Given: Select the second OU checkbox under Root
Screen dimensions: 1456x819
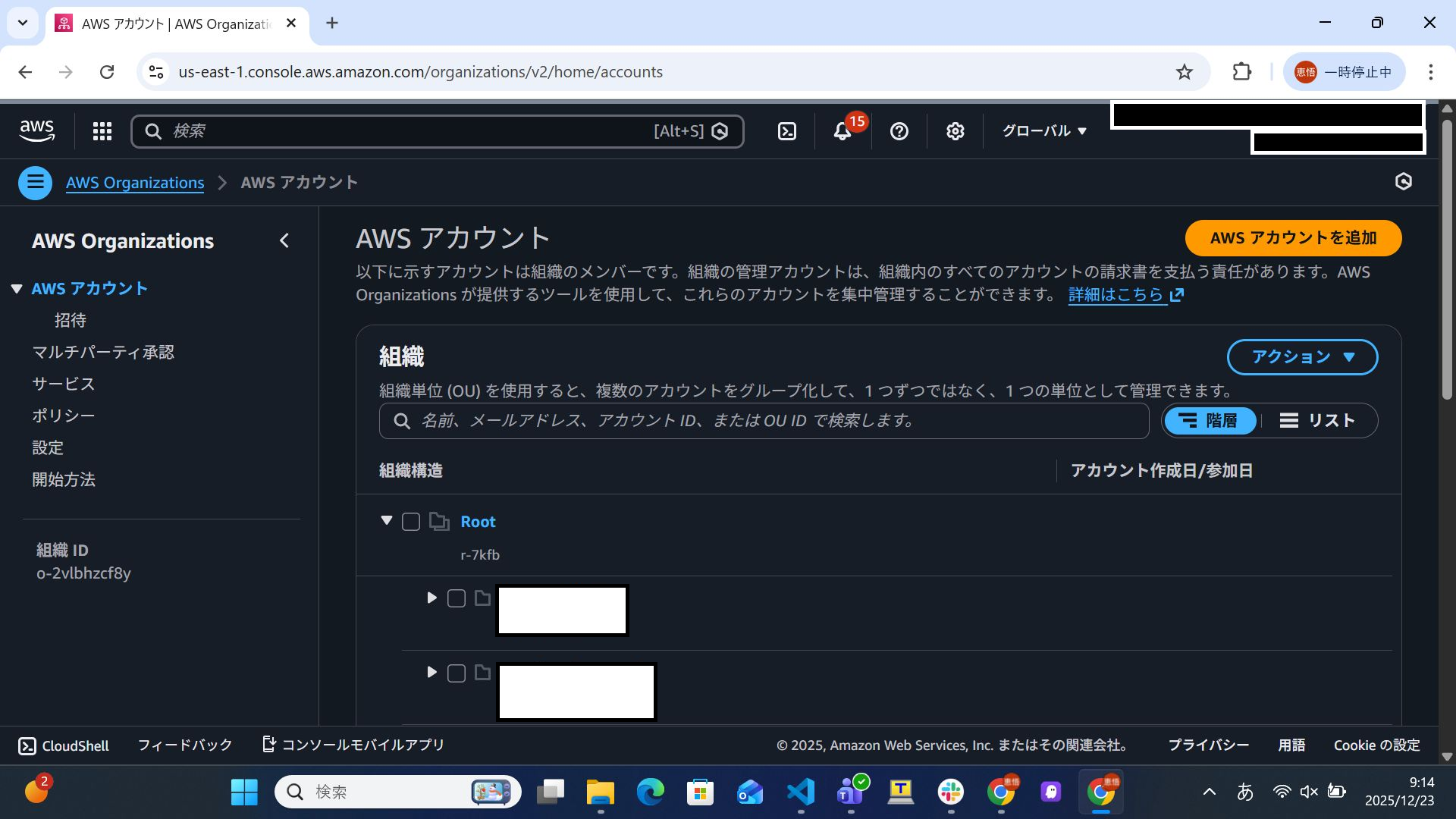Looking at the screenshot, I should coord(457,673).
